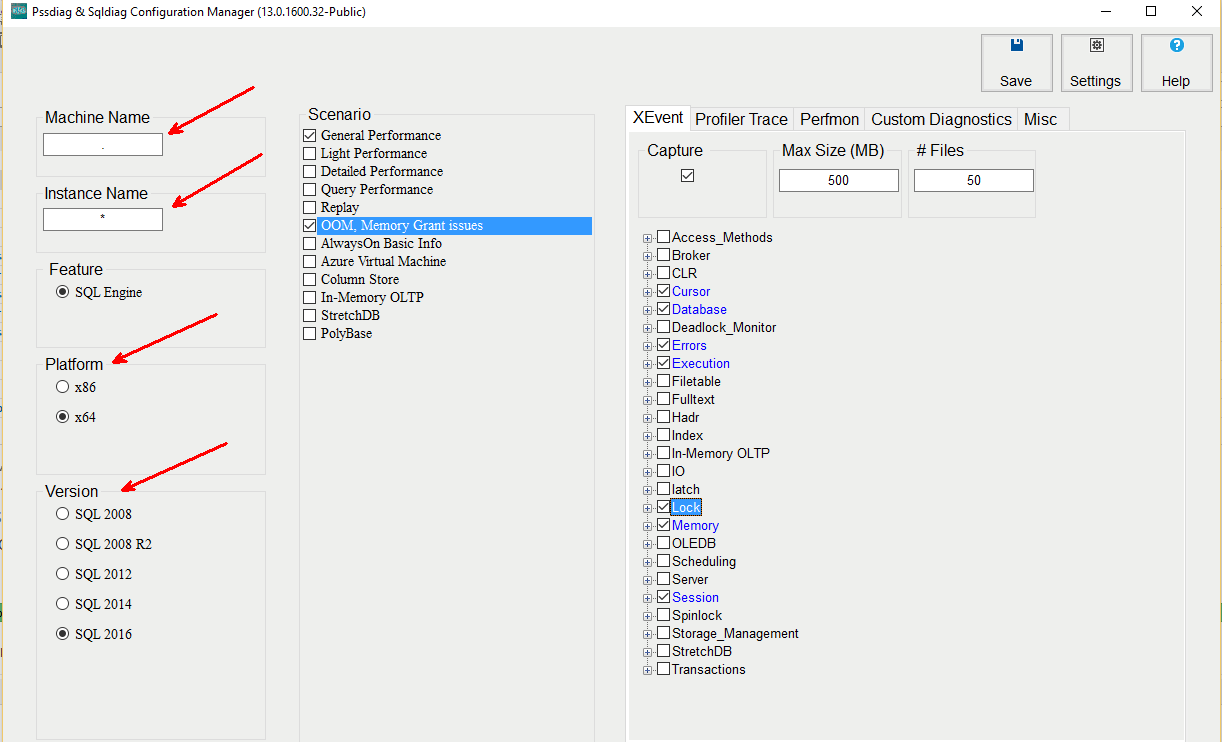
Task: Enable the In-Memory OLTP scenario checkbox
Action: tap(309, 297)
